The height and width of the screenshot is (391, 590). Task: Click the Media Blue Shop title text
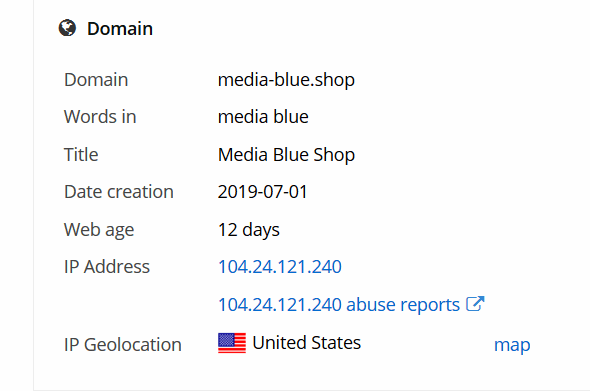pyautogui.click(x=286, y=155)
